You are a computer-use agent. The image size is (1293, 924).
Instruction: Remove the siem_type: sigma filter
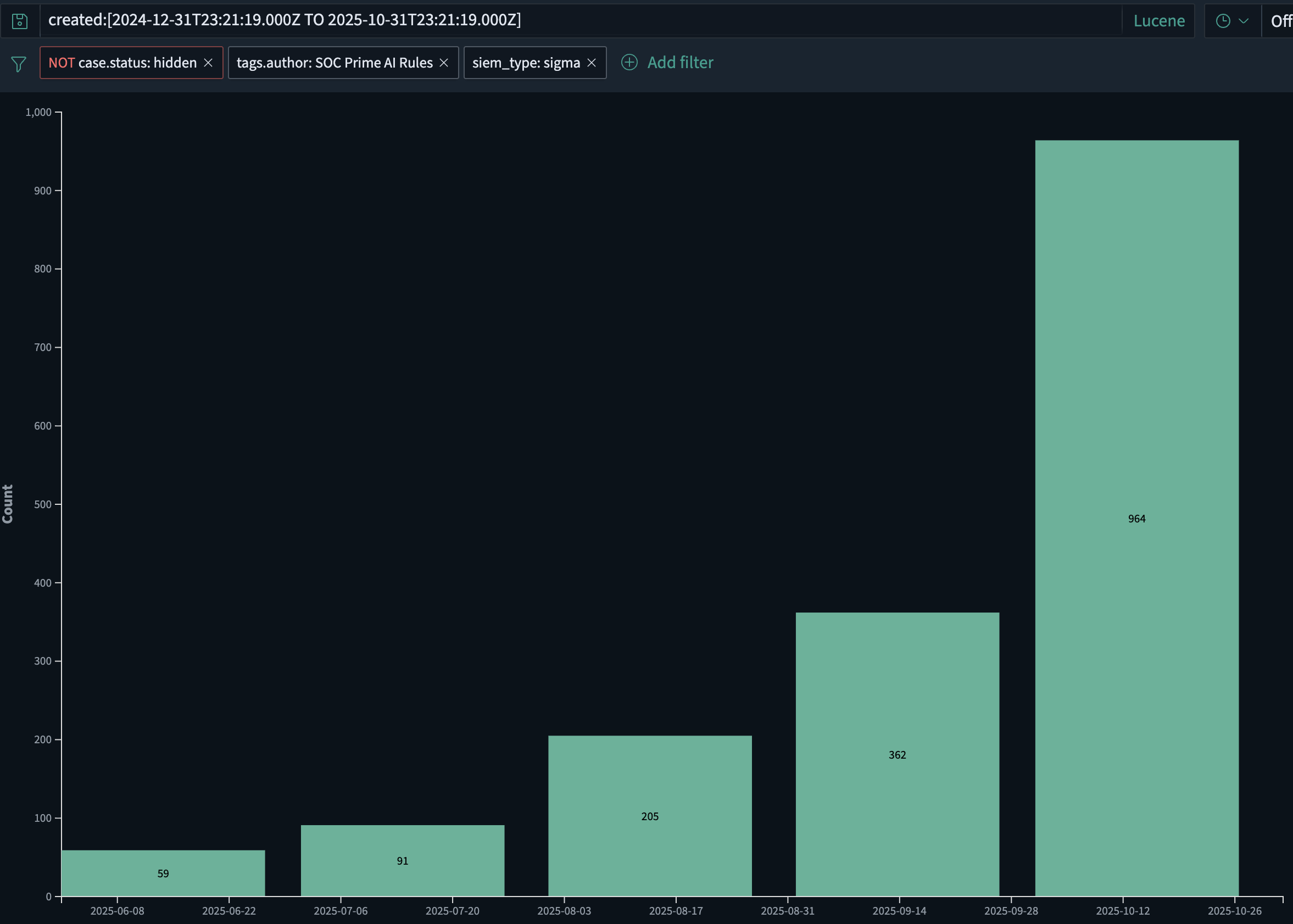592,63
